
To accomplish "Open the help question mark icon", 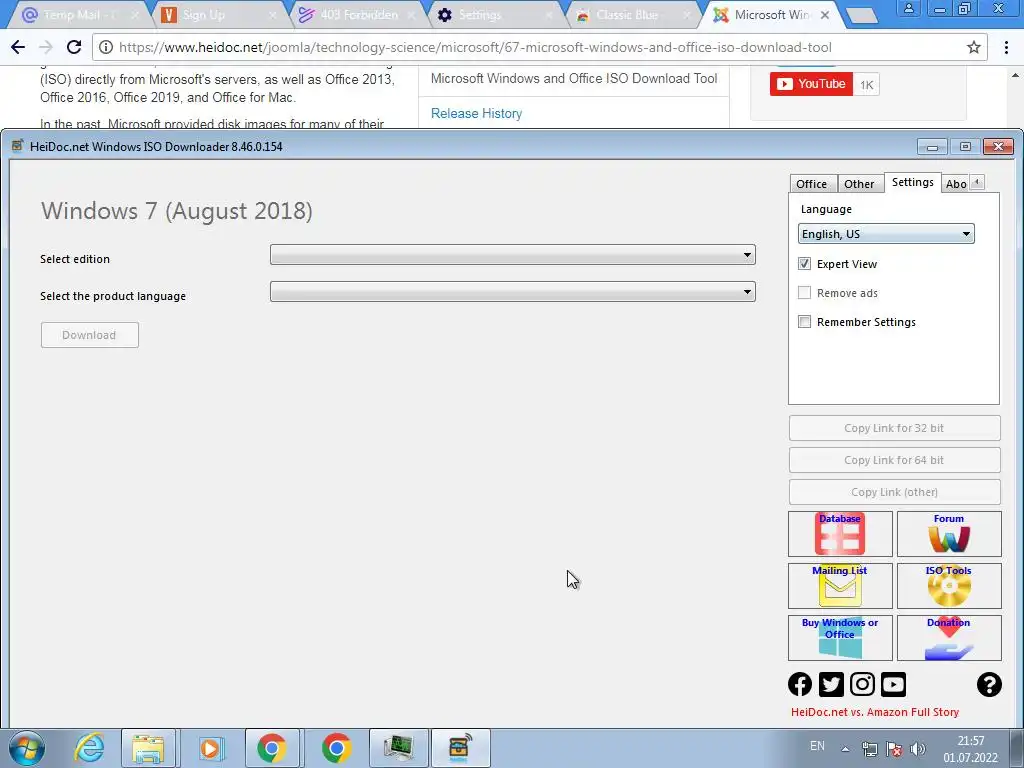I will pyautogui.click(x=989, y=684).
